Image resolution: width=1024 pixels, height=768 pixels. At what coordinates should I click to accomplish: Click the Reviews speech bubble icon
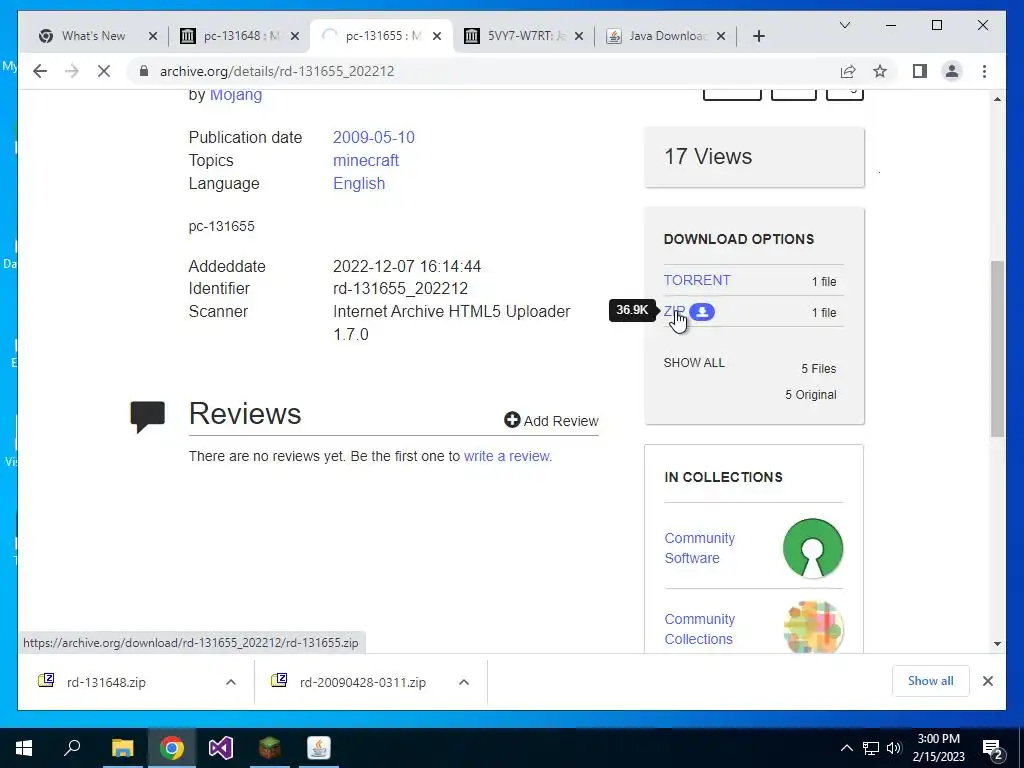click(x=147, y=416)
